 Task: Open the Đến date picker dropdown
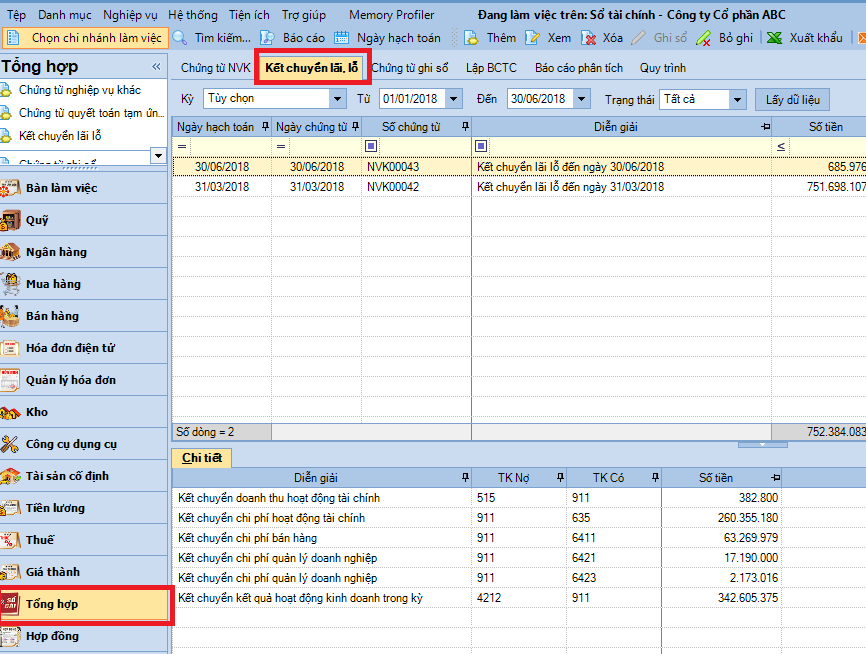point(582,99)
